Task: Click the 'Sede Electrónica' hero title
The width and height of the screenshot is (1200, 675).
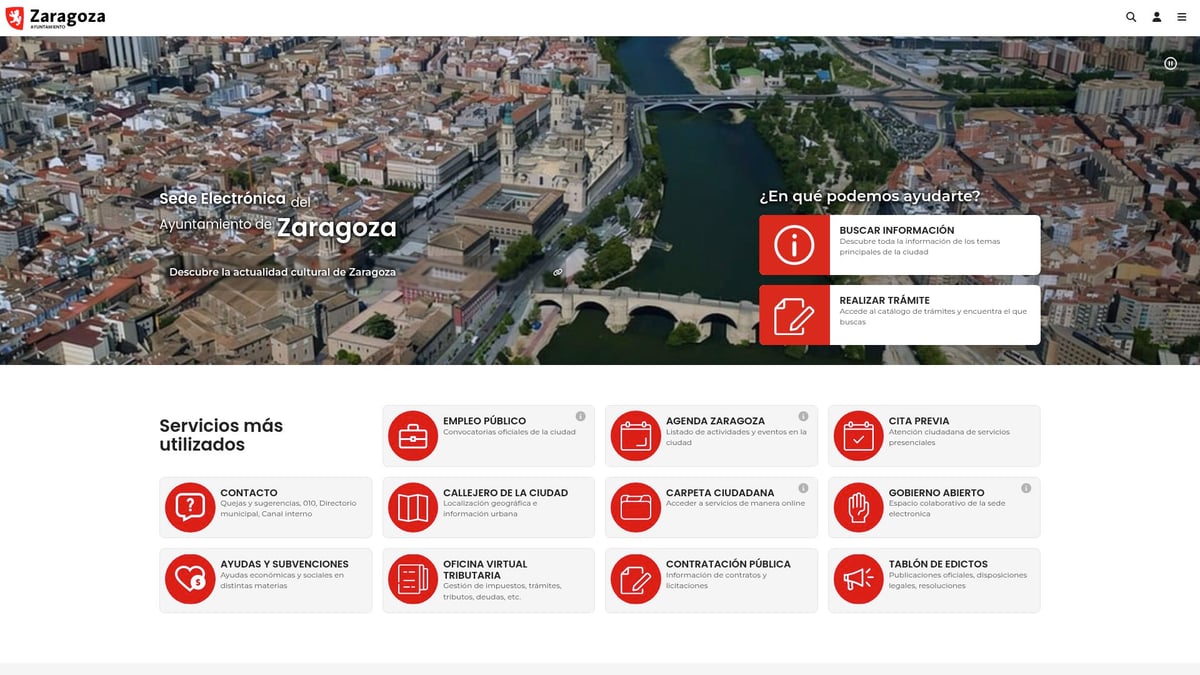Action: point(223,199)
